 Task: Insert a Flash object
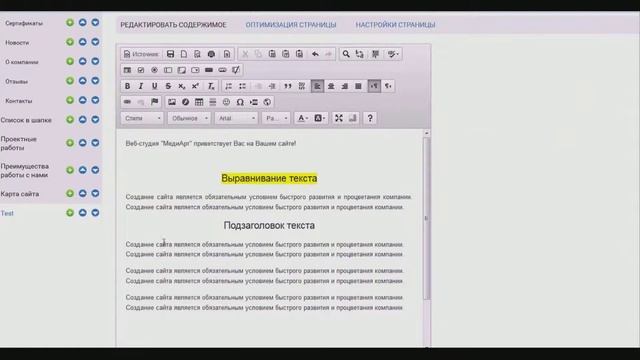click(x=185, y=102)
